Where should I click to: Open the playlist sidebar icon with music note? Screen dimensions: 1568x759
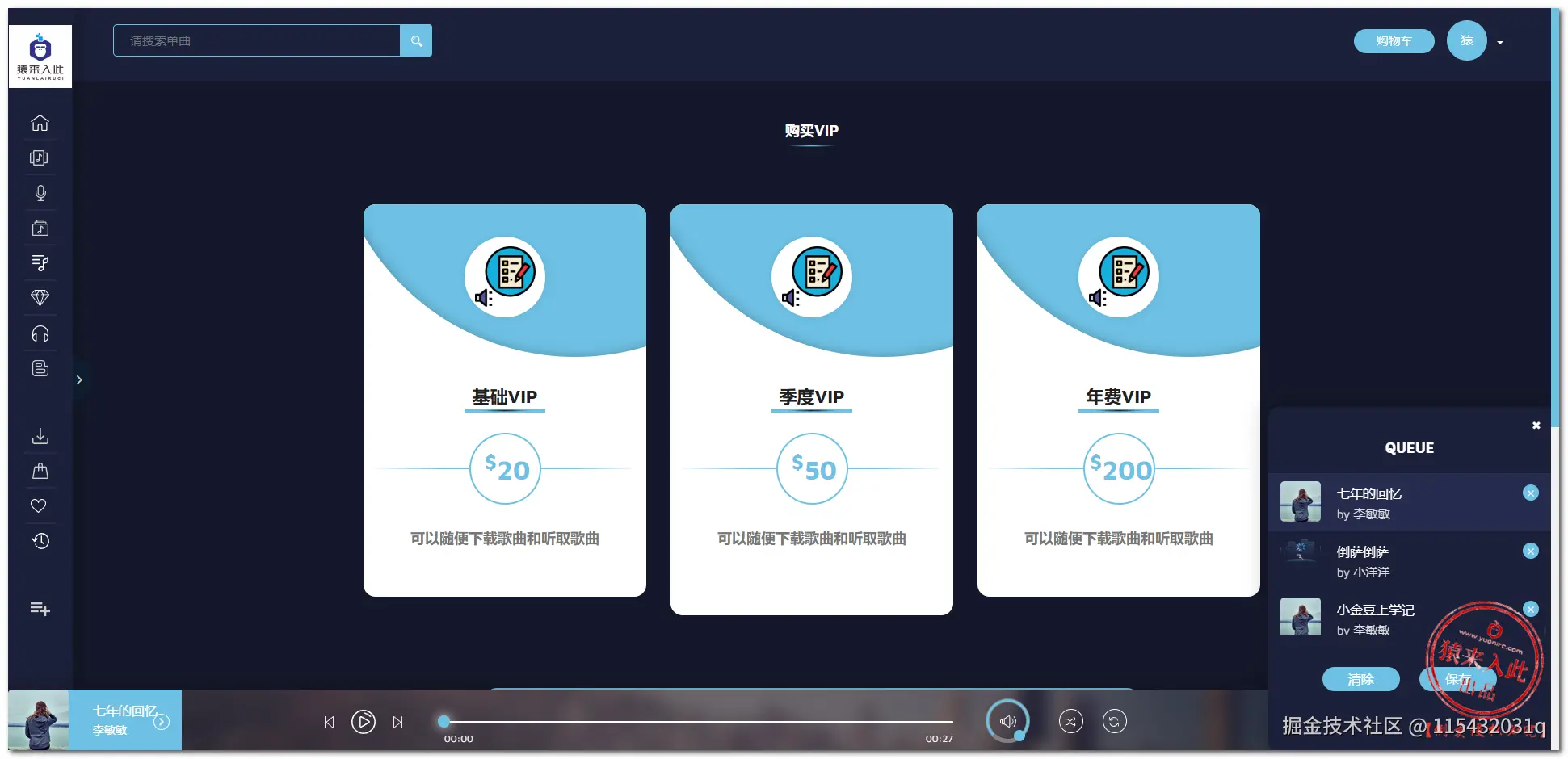[40, 262]
